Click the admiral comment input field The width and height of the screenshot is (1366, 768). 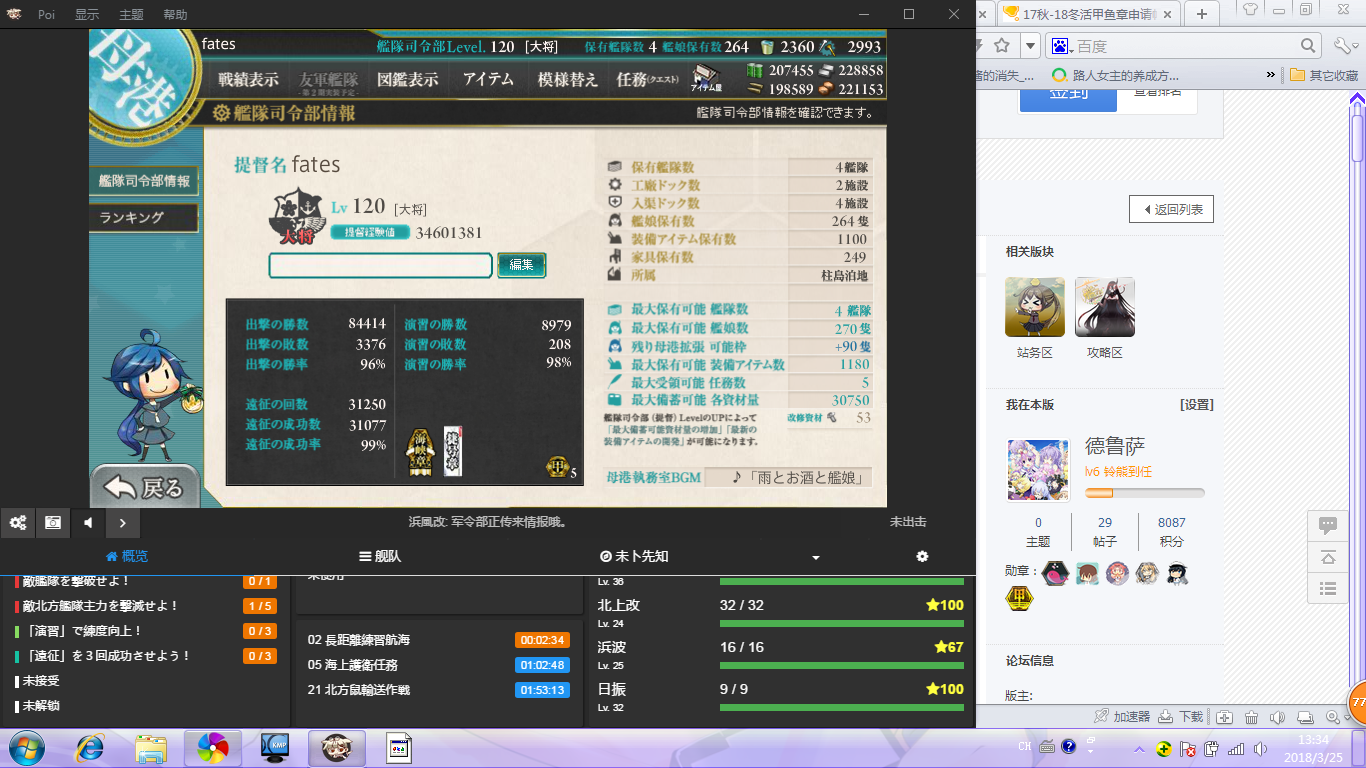click(x=380, y=265)
